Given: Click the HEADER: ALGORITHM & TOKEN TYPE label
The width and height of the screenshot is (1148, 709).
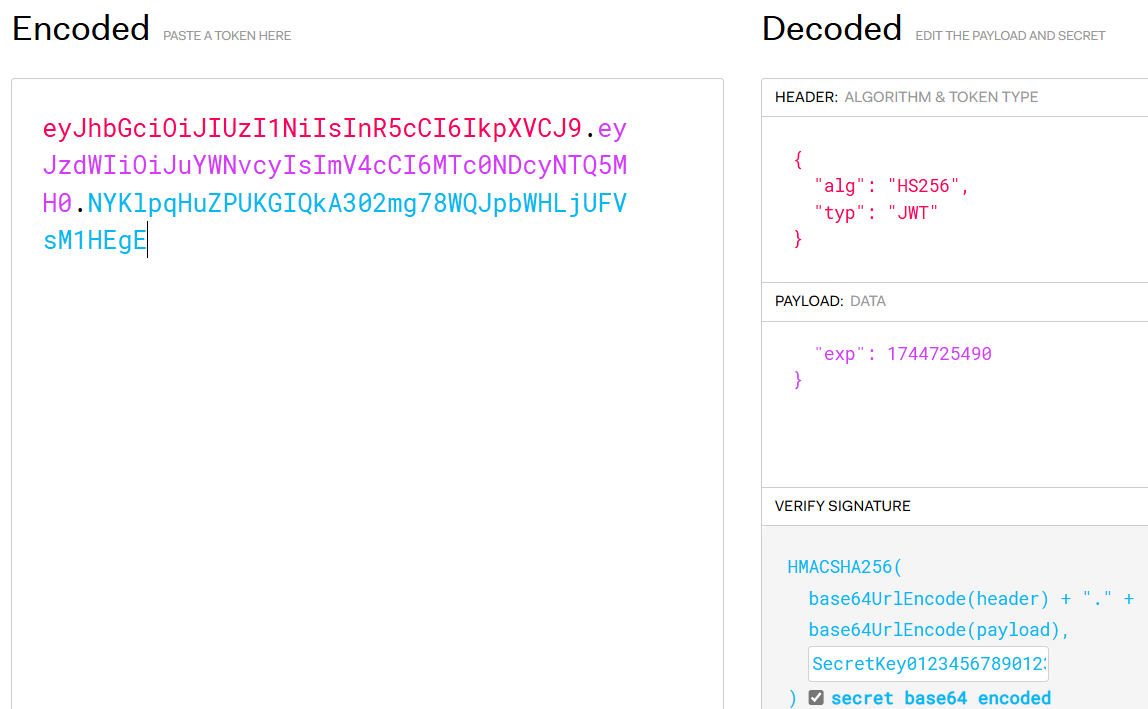Looking at the screenshot, I should 906,97.
